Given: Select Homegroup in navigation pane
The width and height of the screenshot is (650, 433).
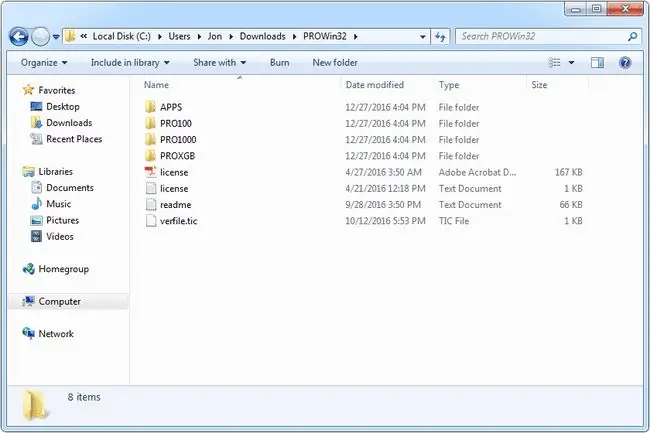Looking at the screenshot, I should pos(63,269).
